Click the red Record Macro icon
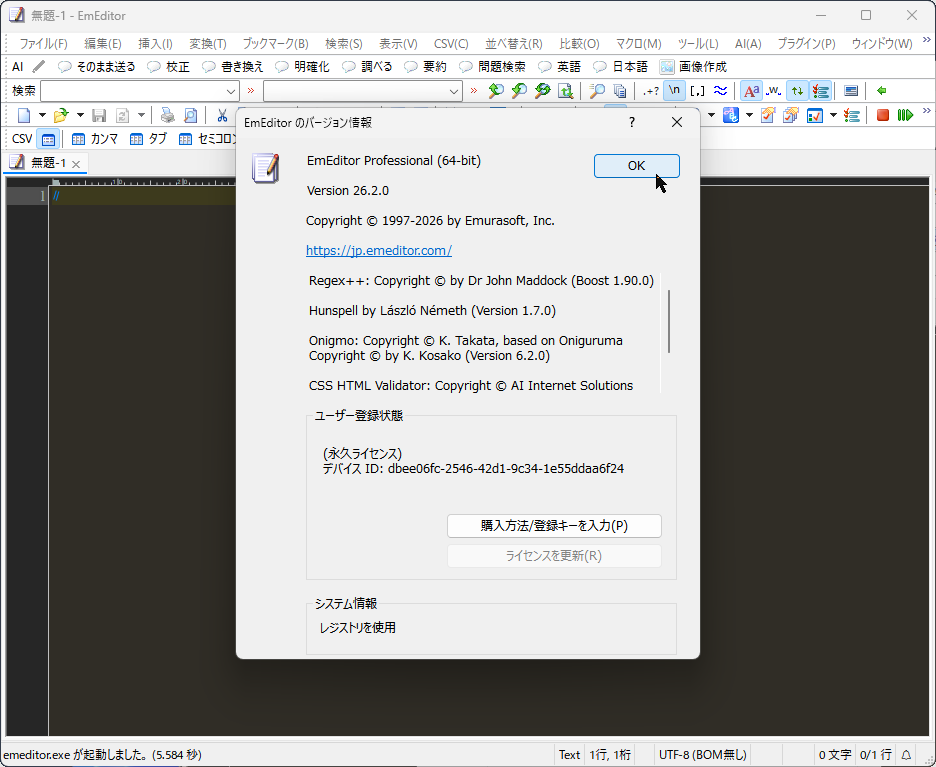 coord(883,115)
